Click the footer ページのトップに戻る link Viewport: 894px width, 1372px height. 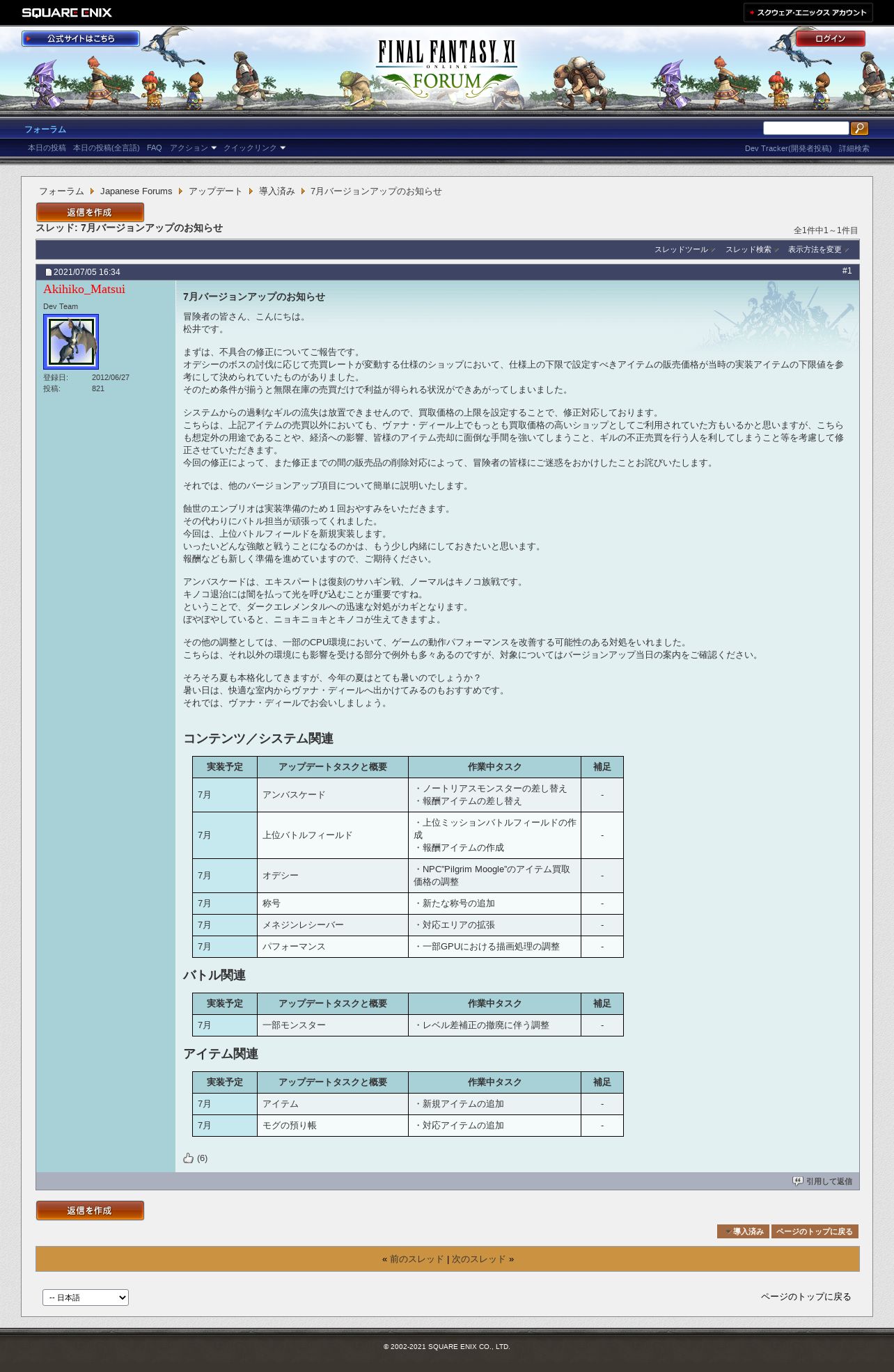coord(806,1297)
